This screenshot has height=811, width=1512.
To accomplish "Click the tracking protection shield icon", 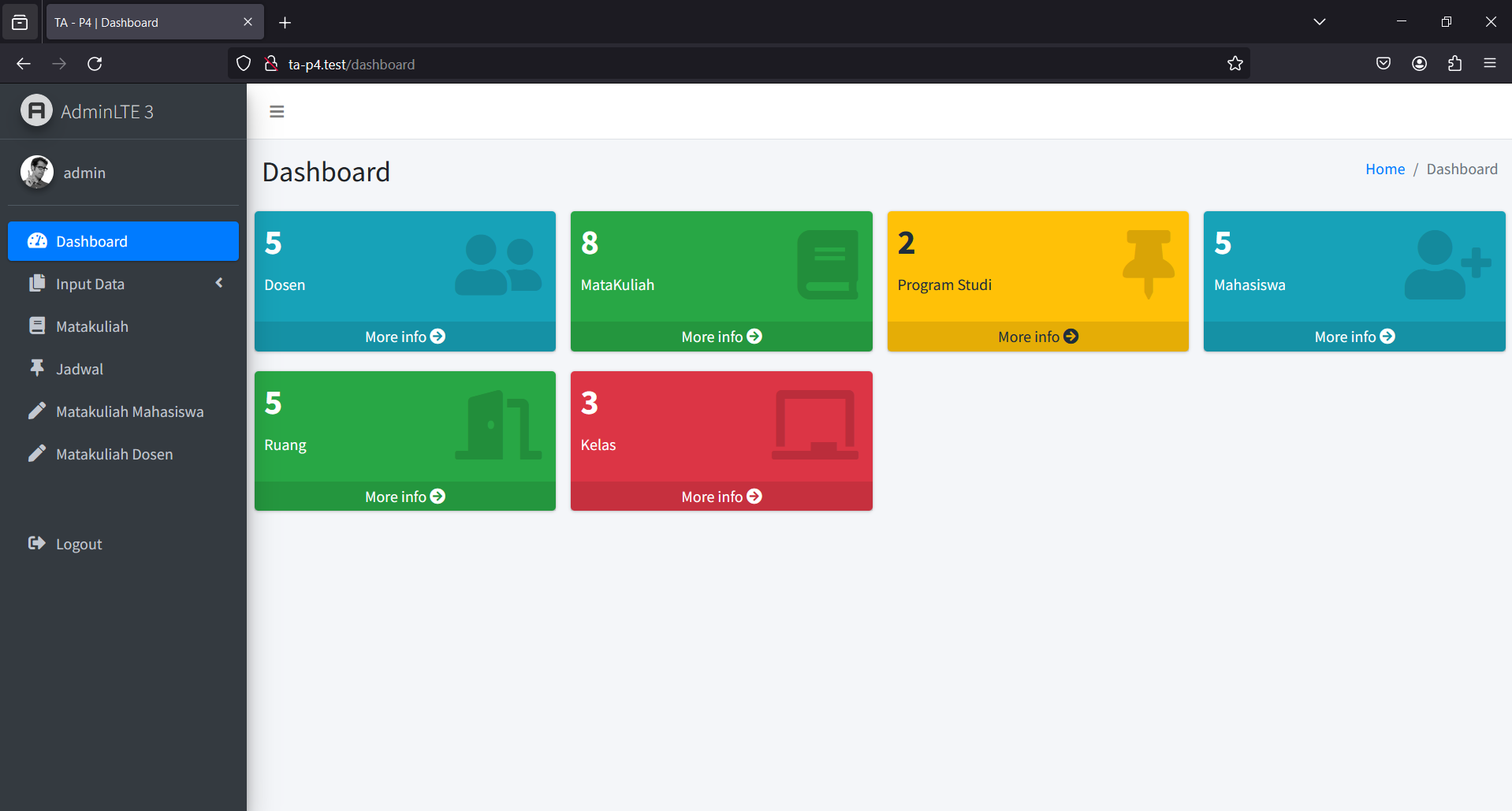I will (x=244, y=64).
